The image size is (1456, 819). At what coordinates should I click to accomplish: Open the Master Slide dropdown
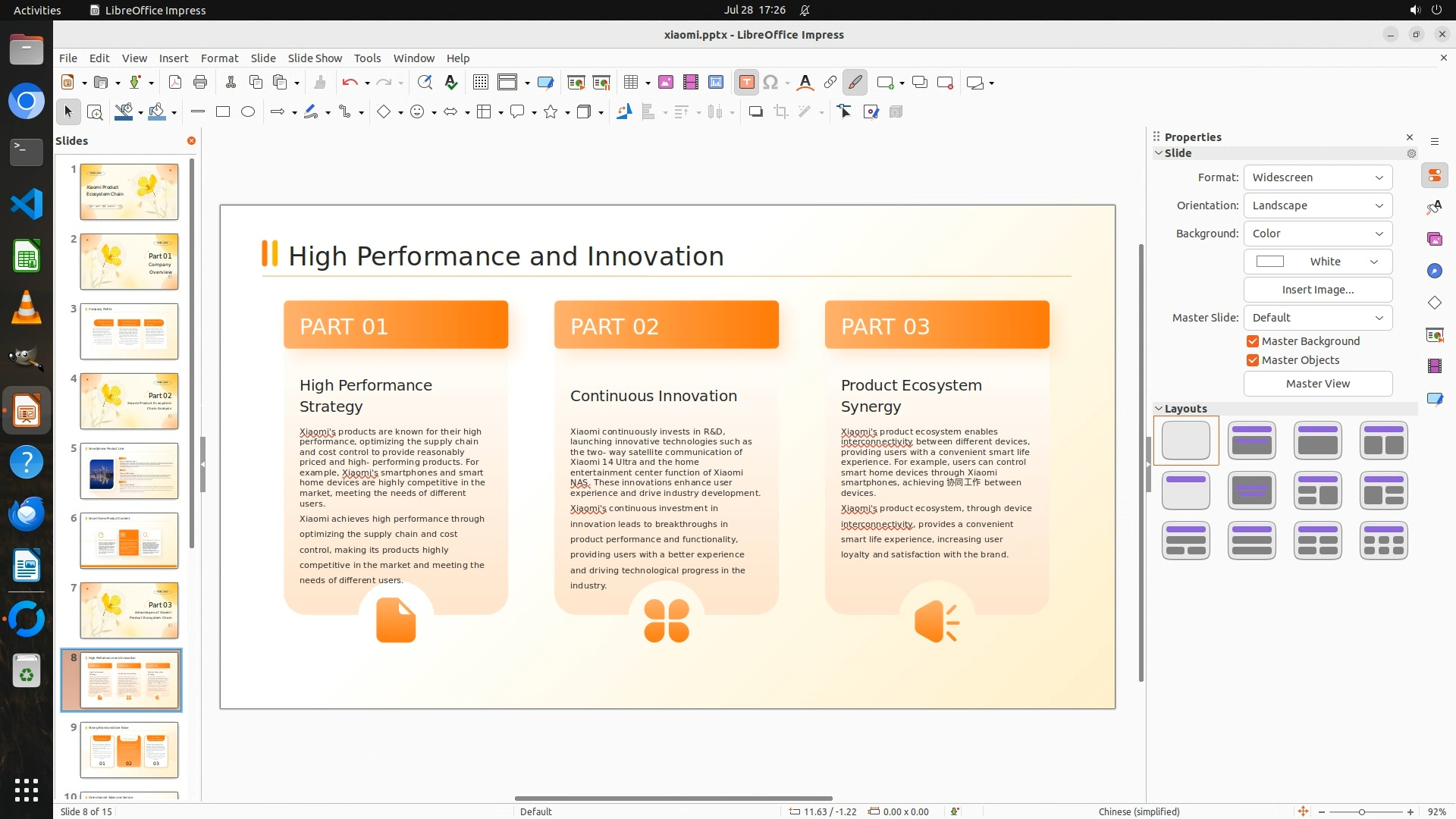[x=1317, y=318]
